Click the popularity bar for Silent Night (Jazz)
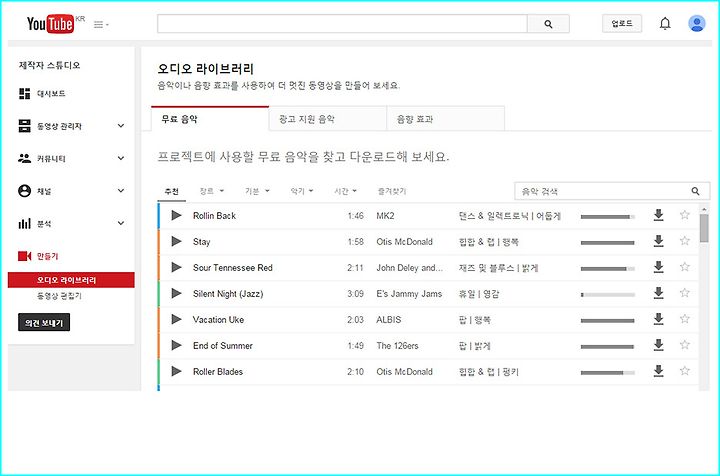 coord(608,295)
